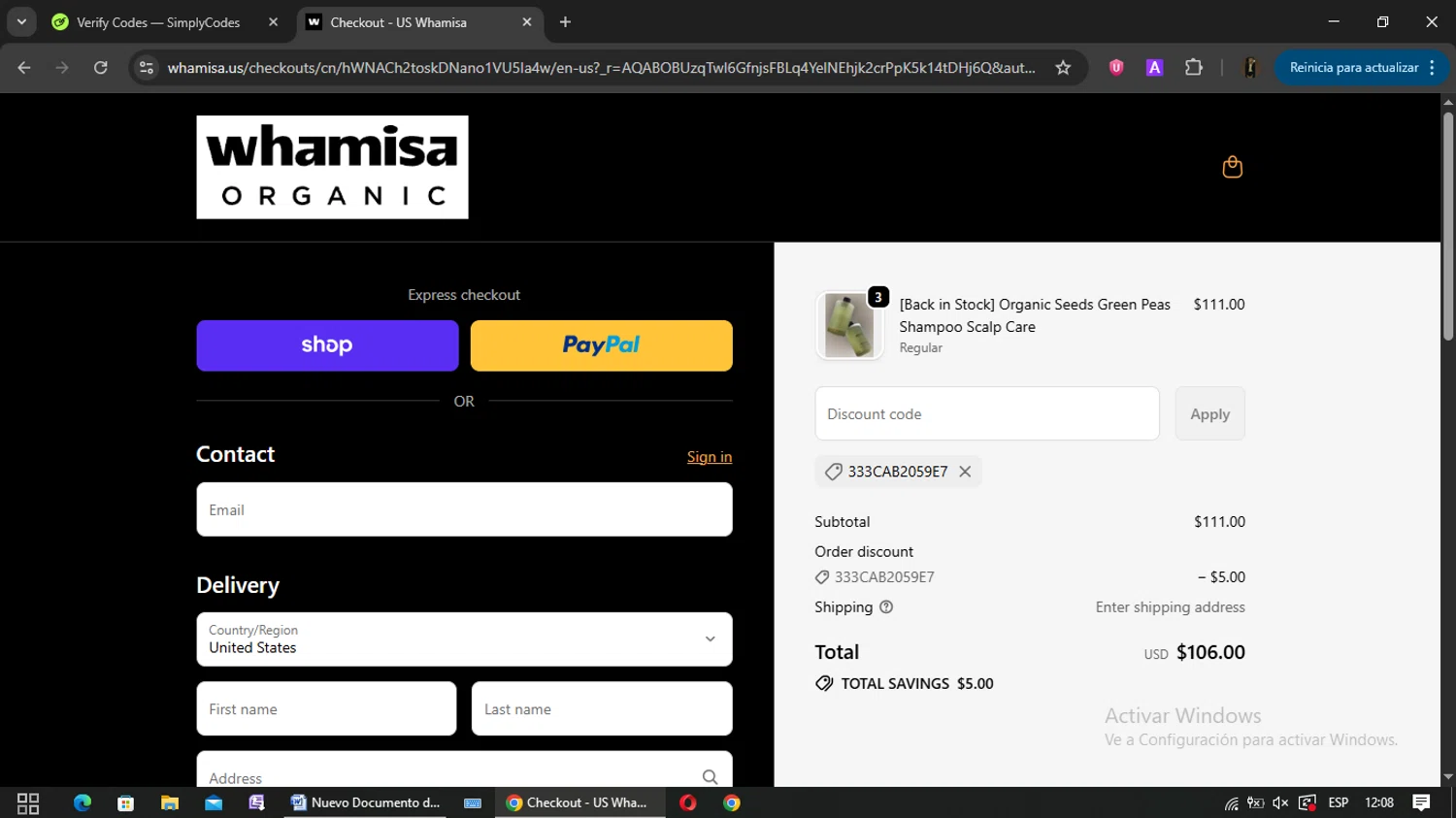The image size is (1456, 818).
Task: Click the purple shield extension icon
Action: tap(1116, 68)
